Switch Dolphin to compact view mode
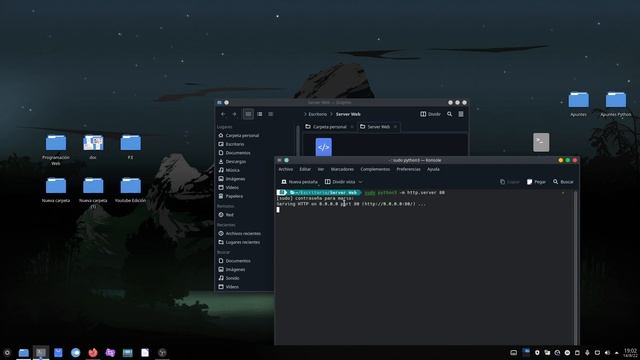Screen dimensions: 640x360 tap(260, 114)
